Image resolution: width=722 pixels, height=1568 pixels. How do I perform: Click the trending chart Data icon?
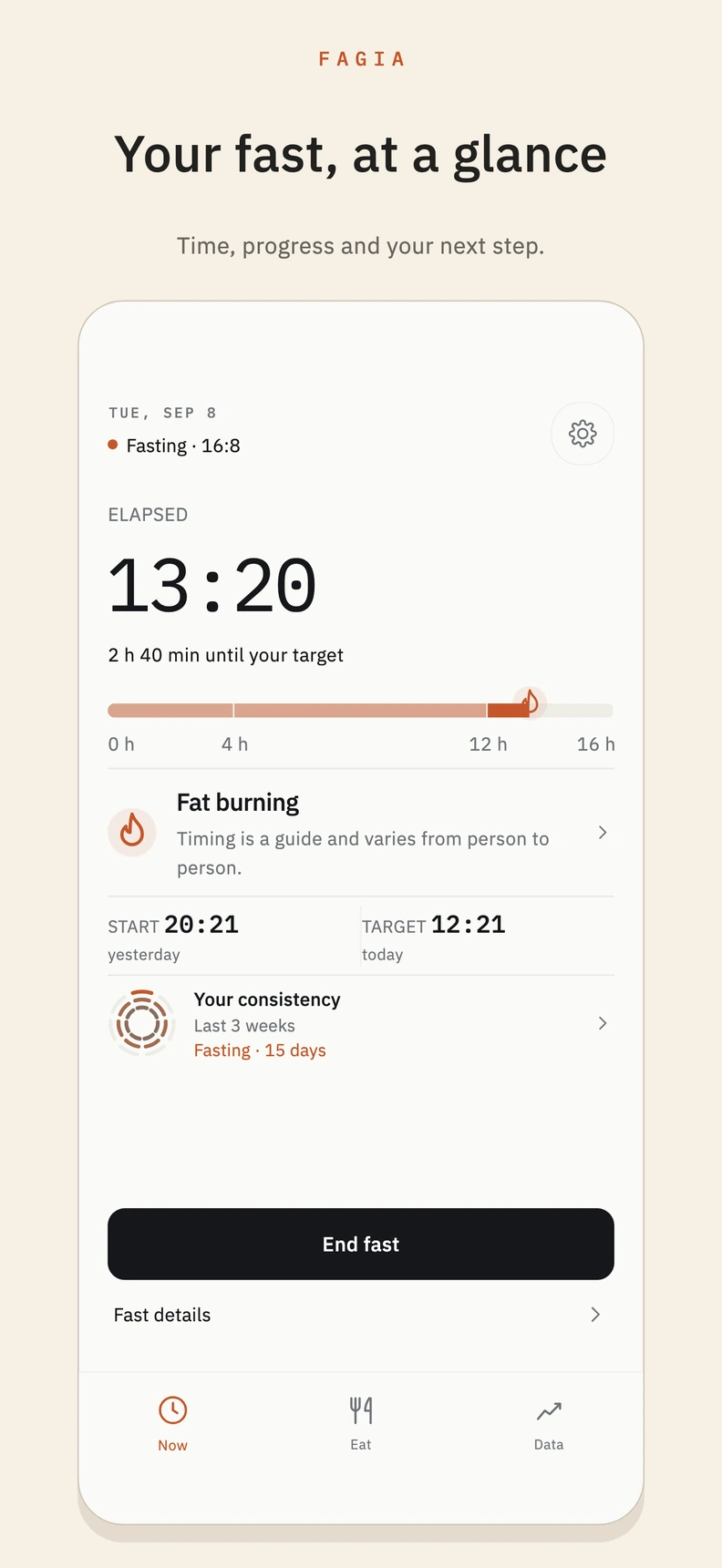coord(549,1411)
